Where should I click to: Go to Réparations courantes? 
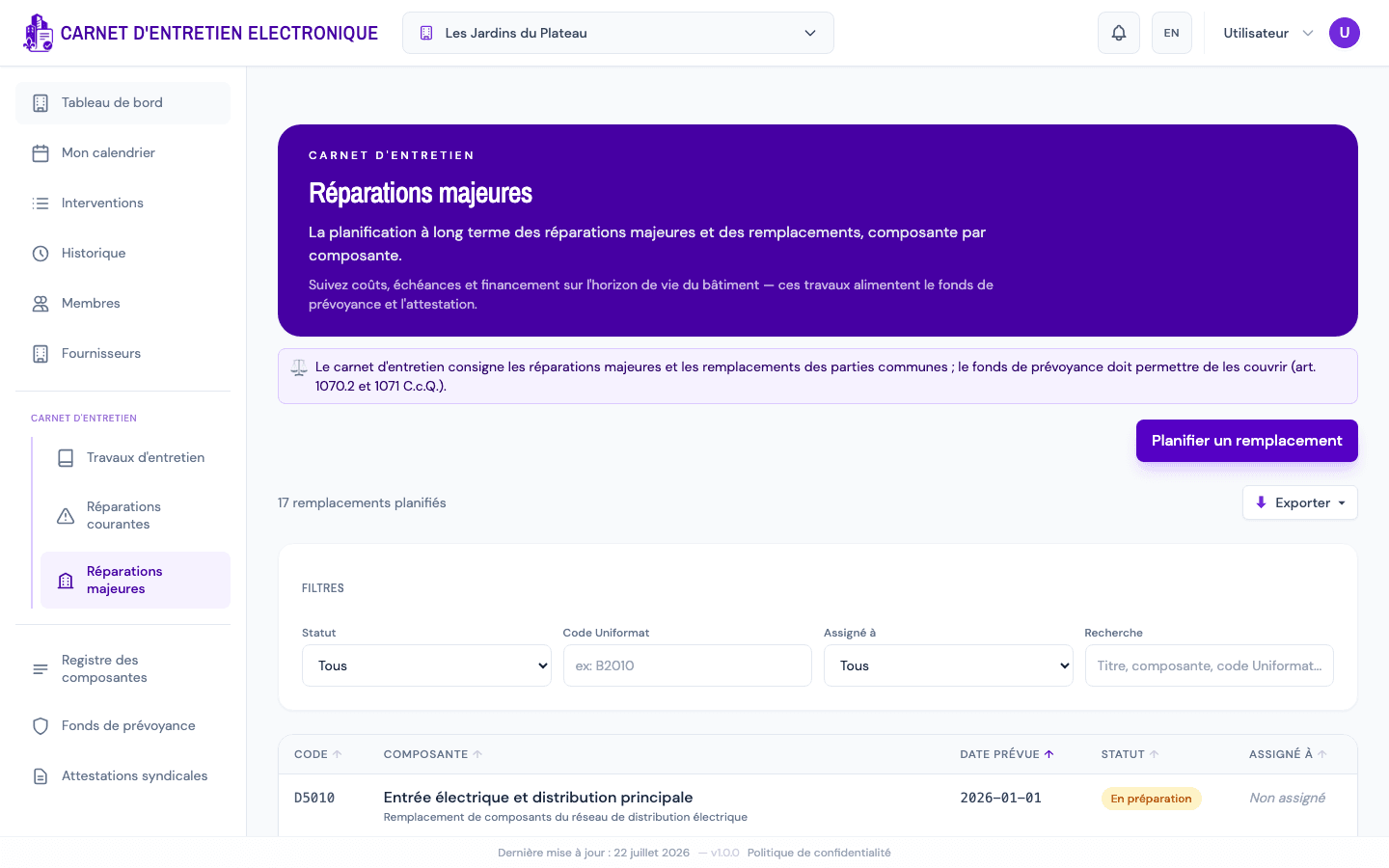[135, 516]
